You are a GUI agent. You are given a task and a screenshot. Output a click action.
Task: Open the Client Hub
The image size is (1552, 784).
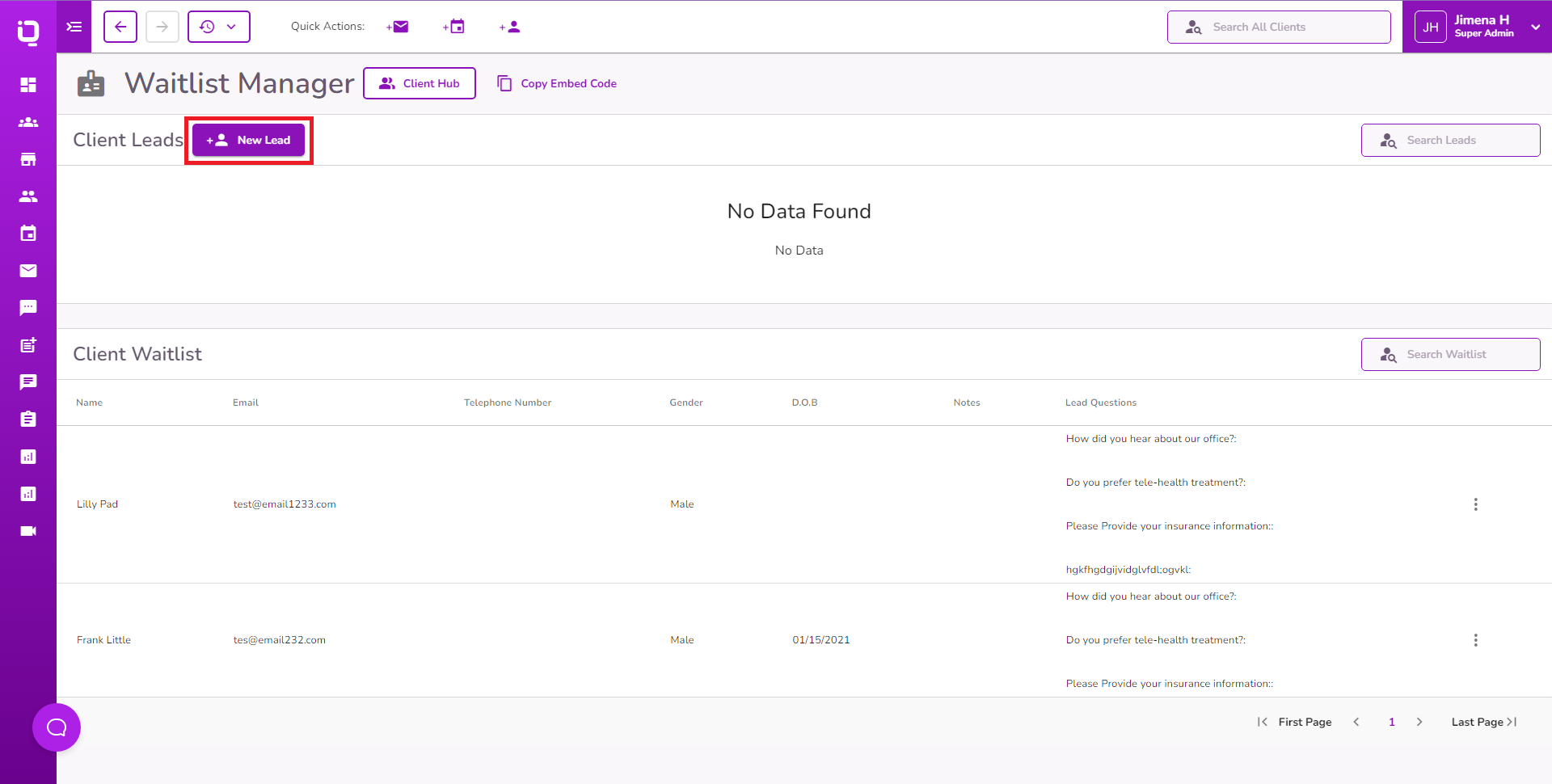tap(419, 83)
